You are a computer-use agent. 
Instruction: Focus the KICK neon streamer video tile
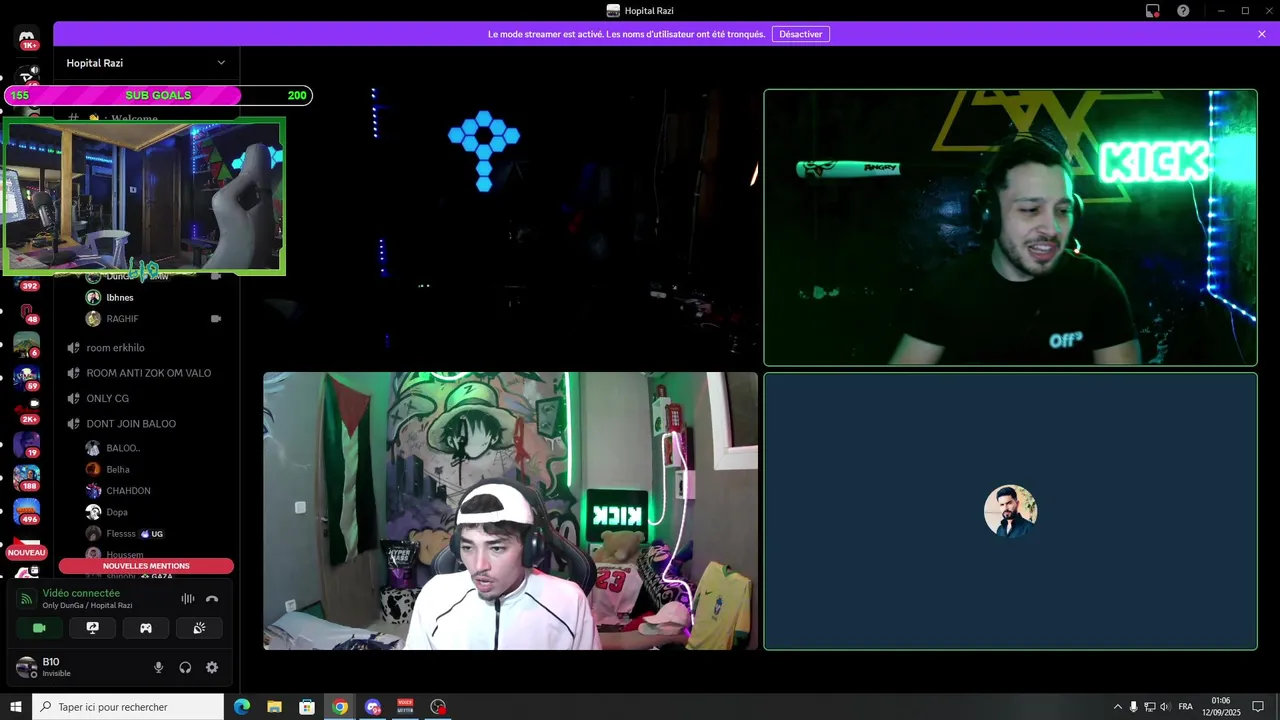tap(1010, 228)
